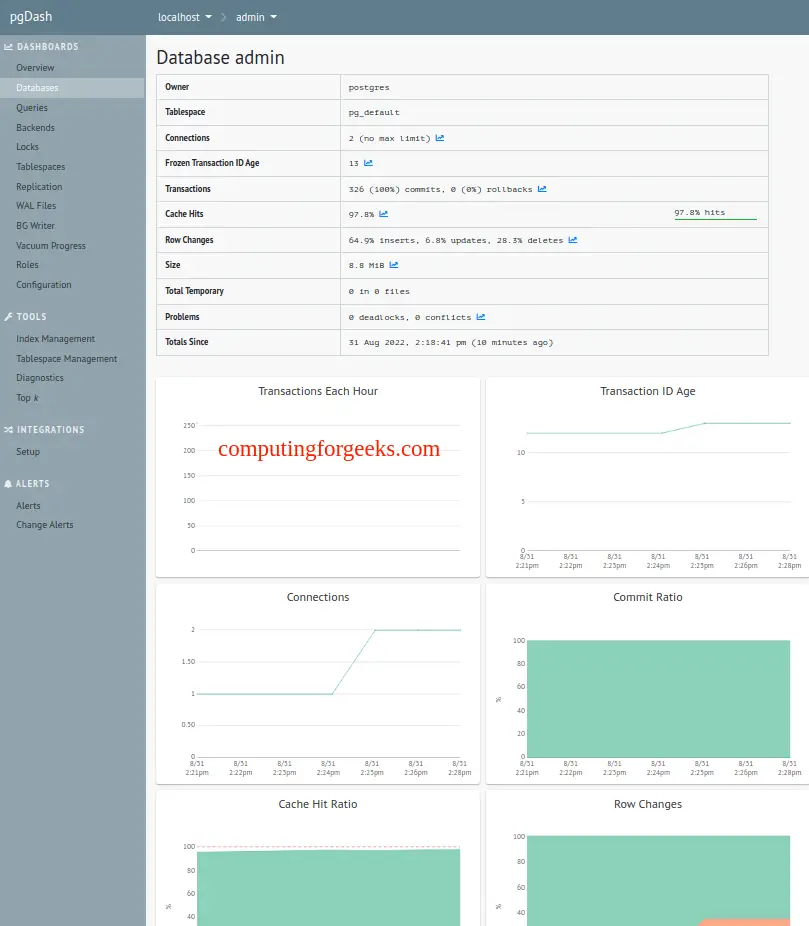Open the localhost server dropdown

[185, 17]
